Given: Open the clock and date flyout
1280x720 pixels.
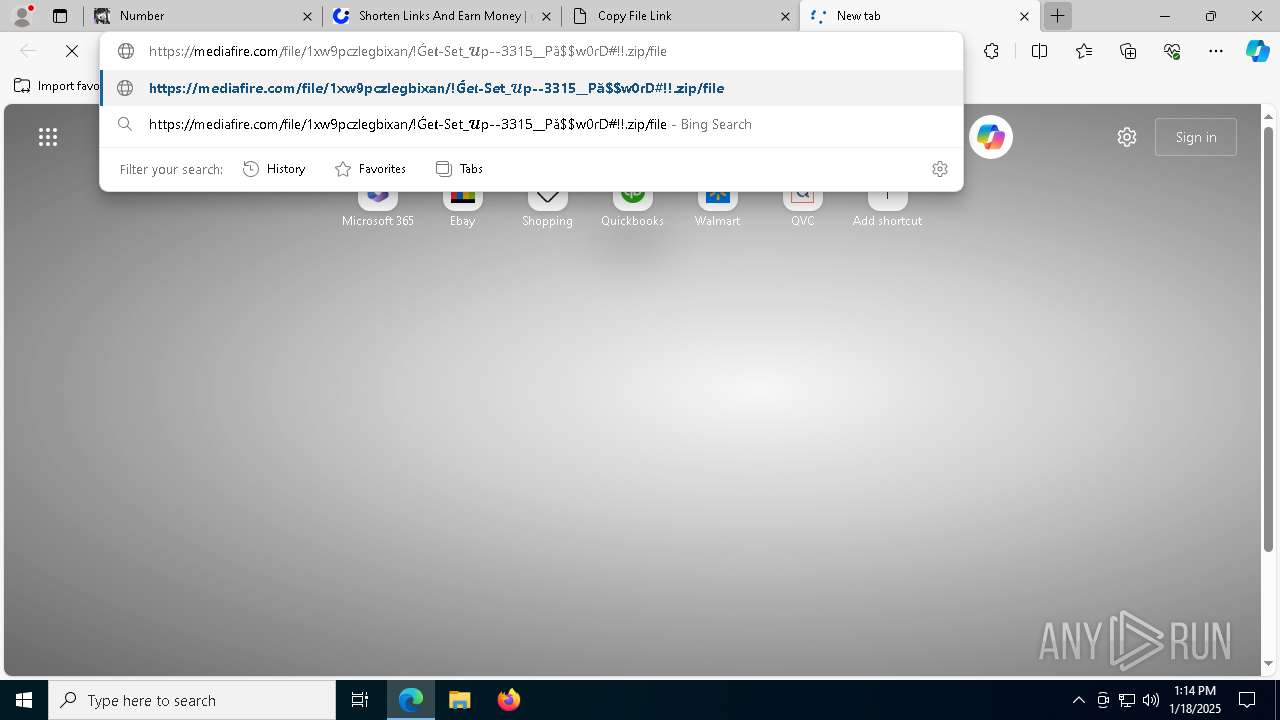Looking at the screenshot, I should 1196,700.
